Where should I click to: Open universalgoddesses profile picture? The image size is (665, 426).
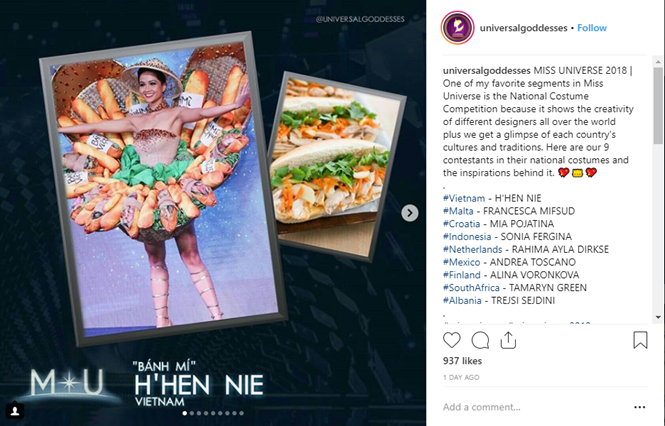(x=457, y=28)
